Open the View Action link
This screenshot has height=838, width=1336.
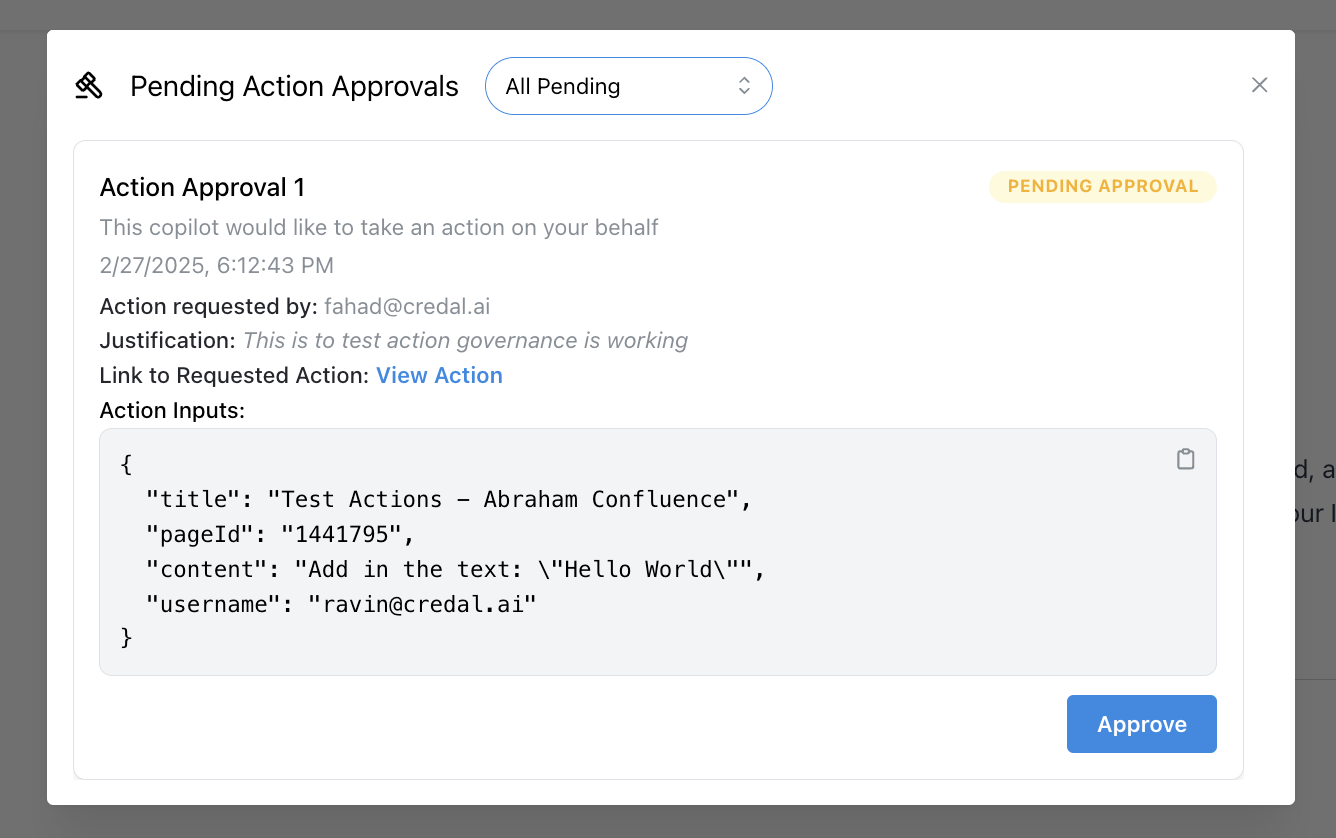tap(439, 375)
